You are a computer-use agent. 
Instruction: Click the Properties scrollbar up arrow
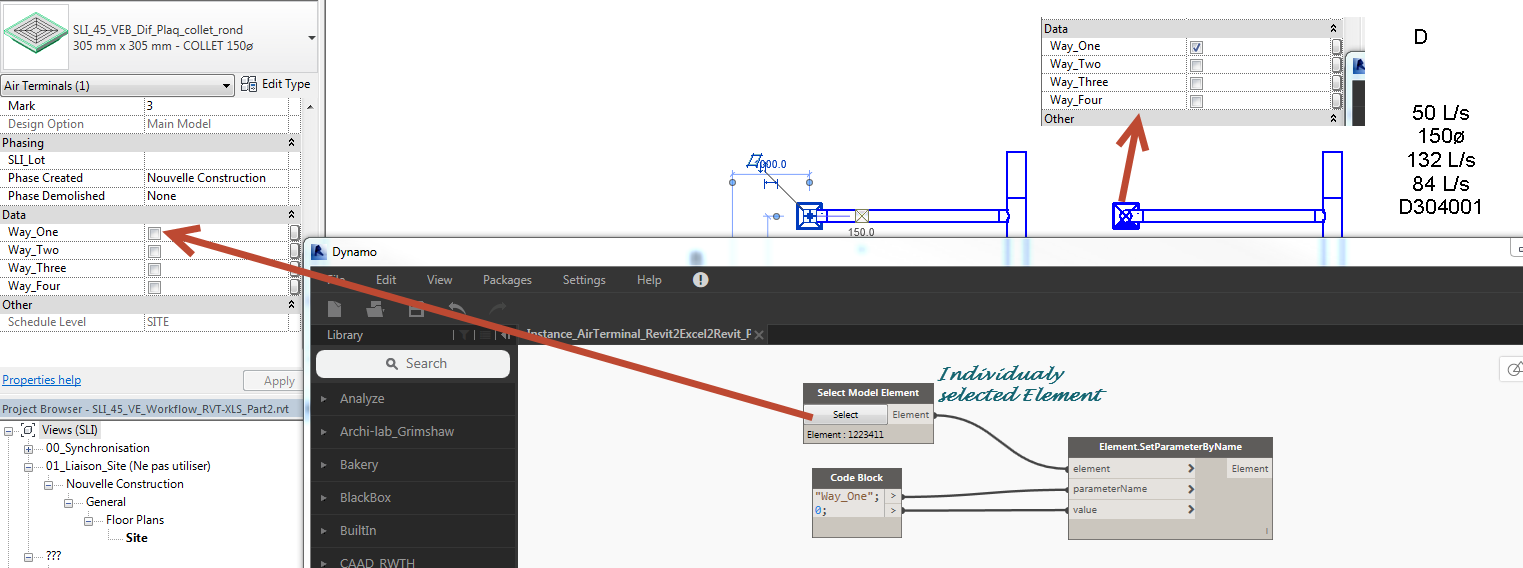click(308, 106)
